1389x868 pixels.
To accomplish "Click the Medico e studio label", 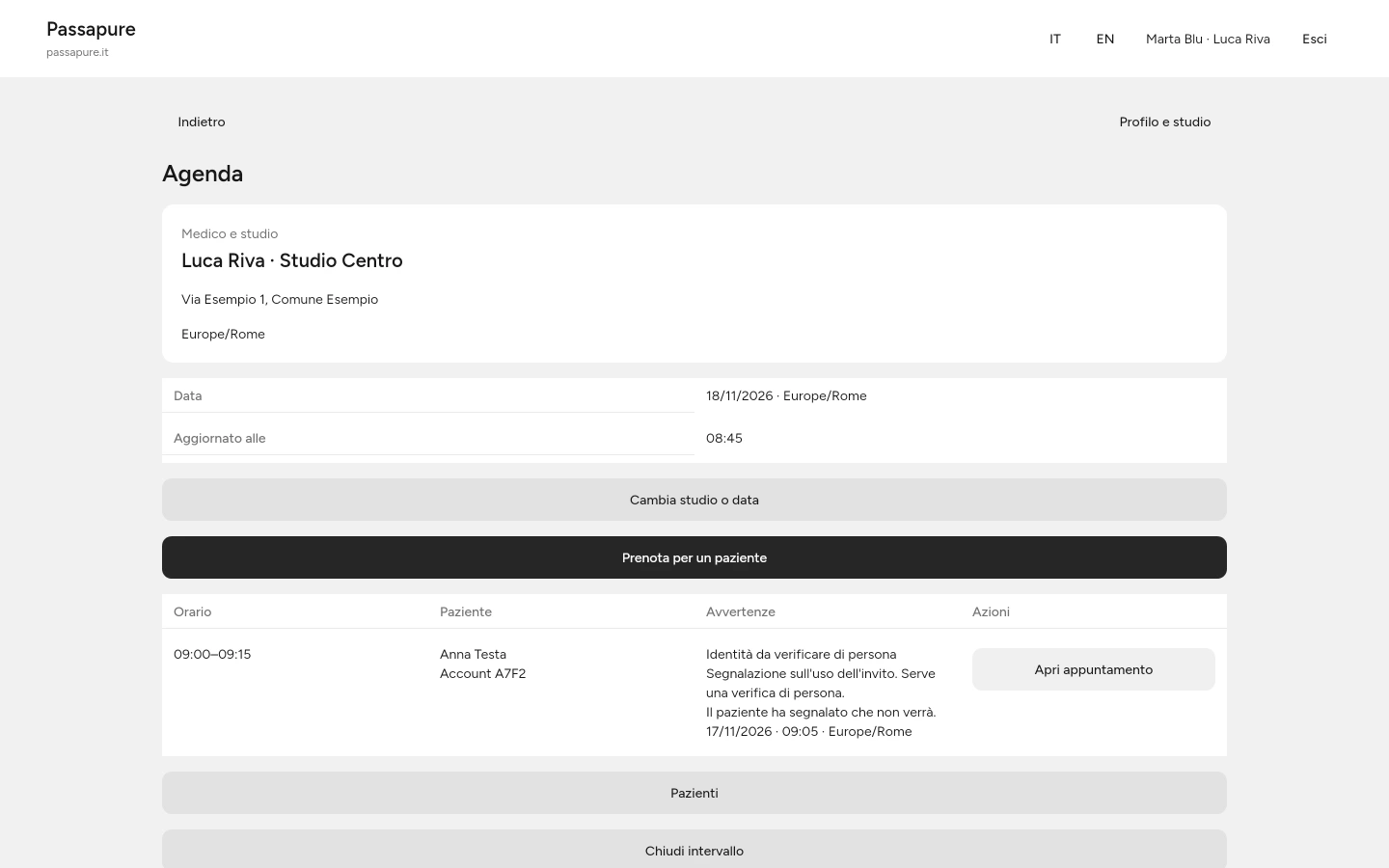I will tap(230, 233).
